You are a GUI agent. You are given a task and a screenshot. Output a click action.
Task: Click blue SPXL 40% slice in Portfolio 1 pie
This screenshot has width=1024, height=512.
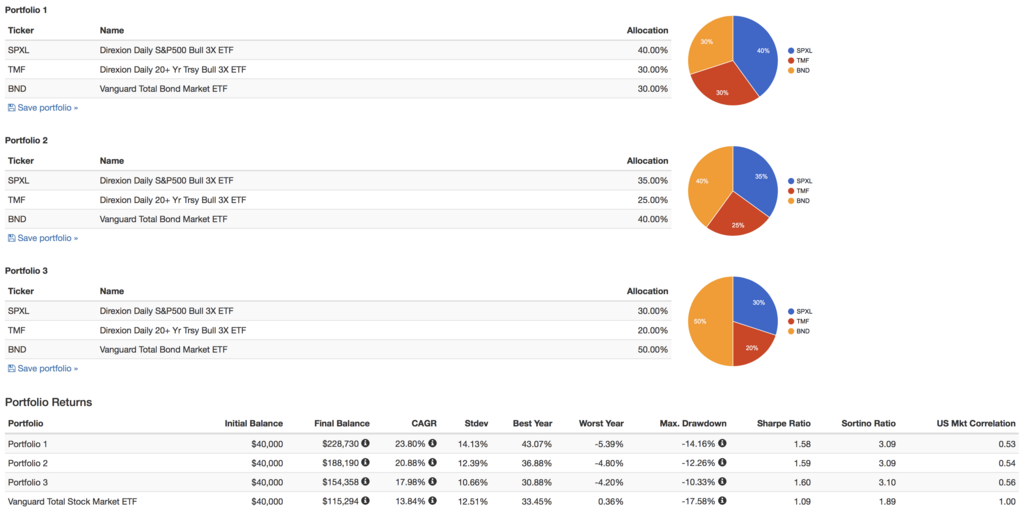tap(758, 56)
